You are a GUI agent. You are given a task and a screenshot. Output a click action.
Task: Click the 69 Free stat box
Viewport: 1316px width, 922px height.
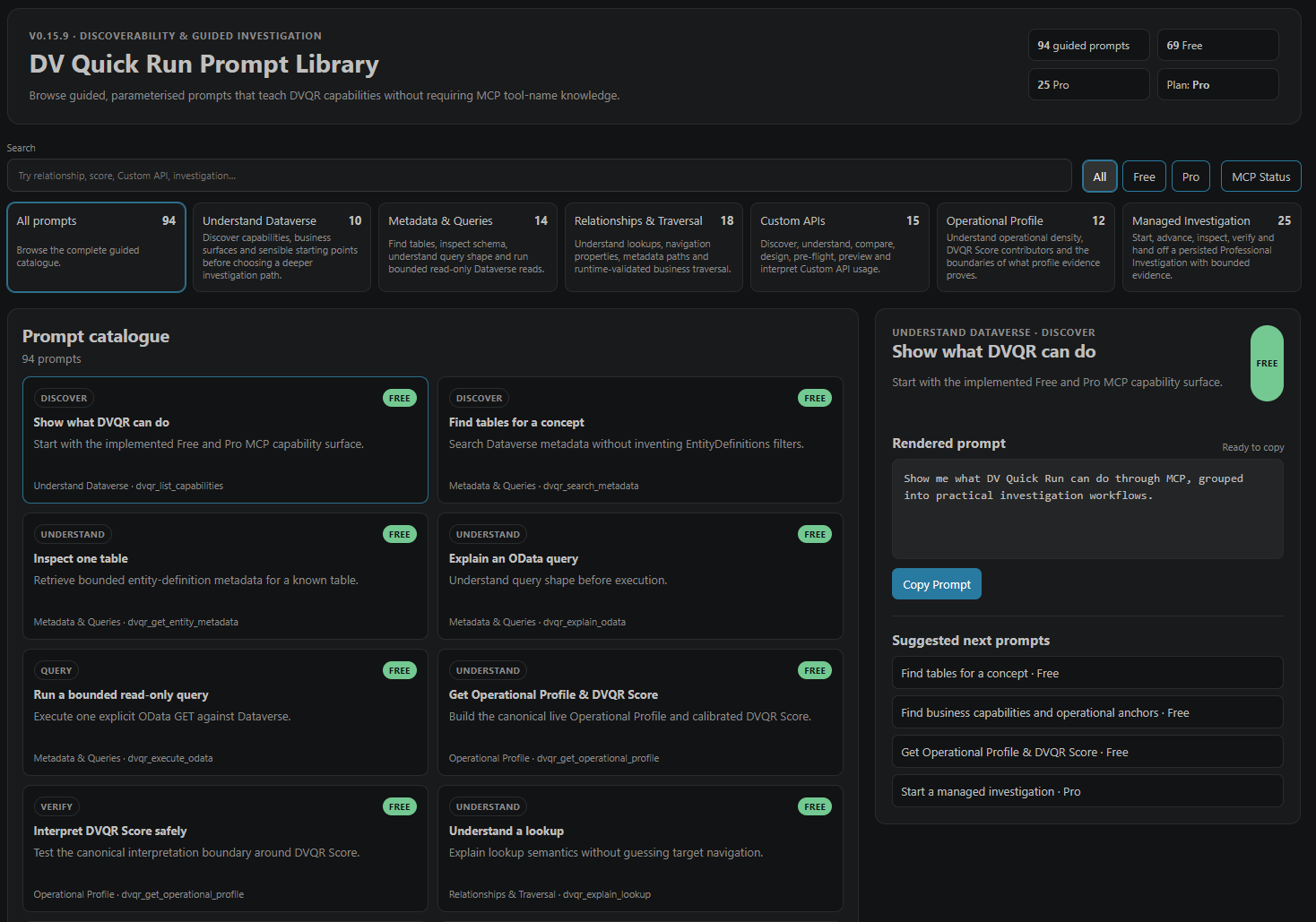(x=1217, y=45)
